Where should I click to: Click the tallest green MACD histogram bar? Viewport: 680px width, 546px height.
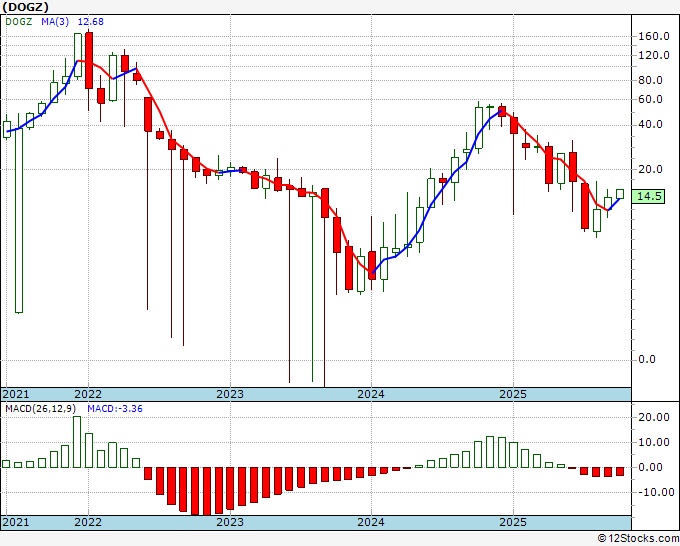click(77, 442)
